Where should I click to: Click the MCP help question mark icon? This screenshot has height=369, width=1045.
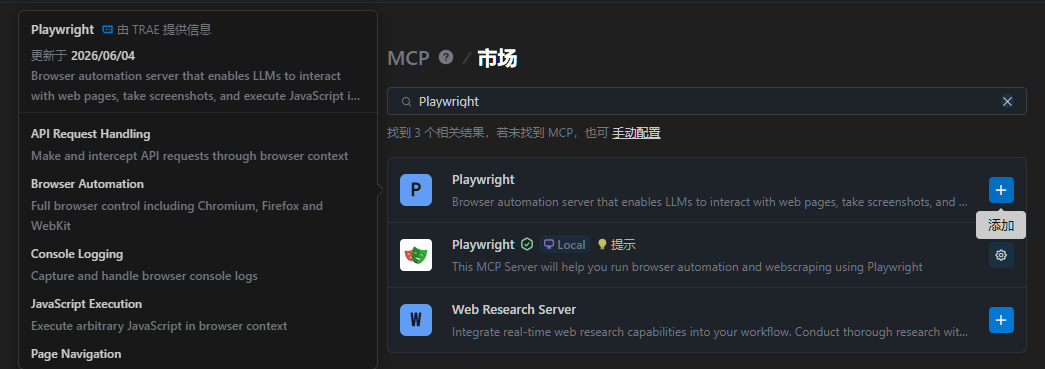pos(446,57)
